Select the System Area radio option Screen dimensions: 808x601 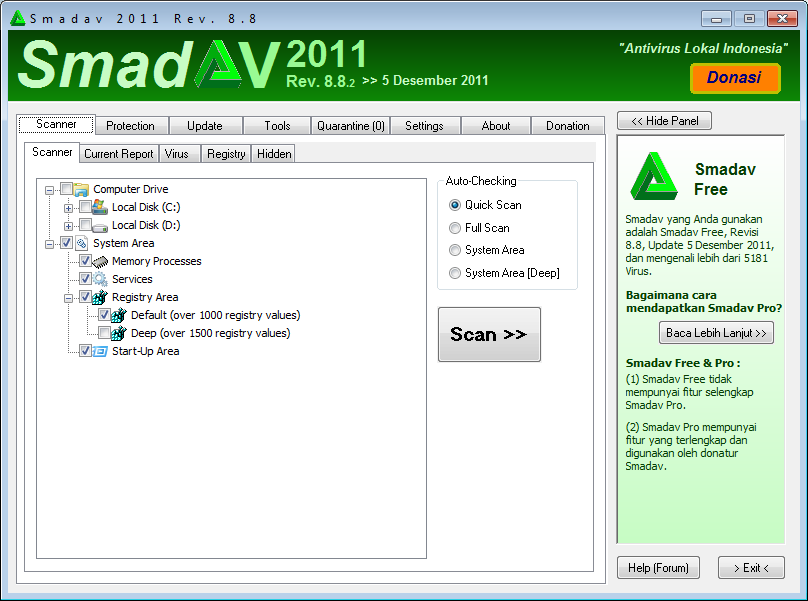click(454, 250)
